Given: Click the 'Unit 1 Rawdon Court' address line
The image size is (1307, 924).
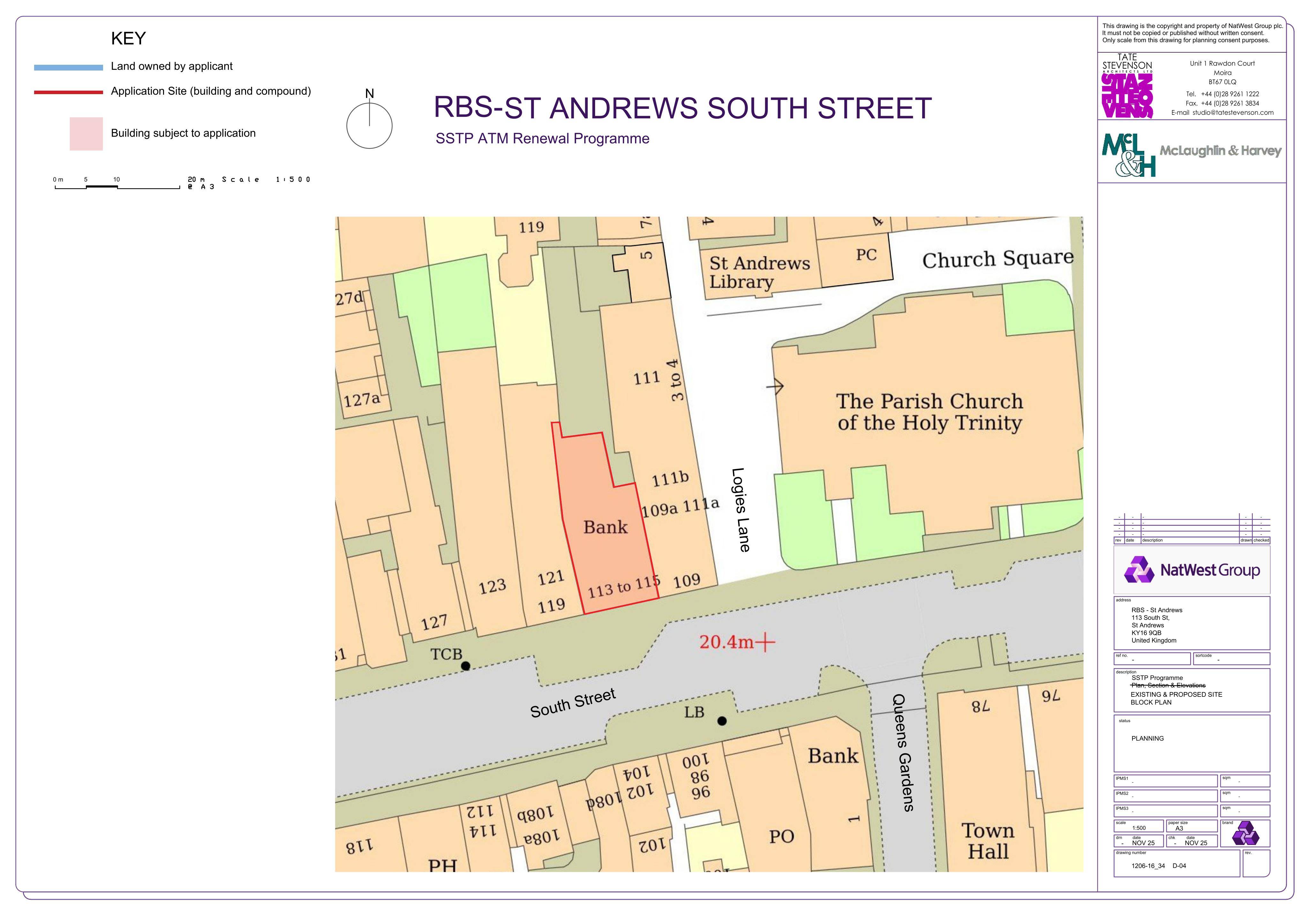Looking at the screenshot, I should point(1222,64).
